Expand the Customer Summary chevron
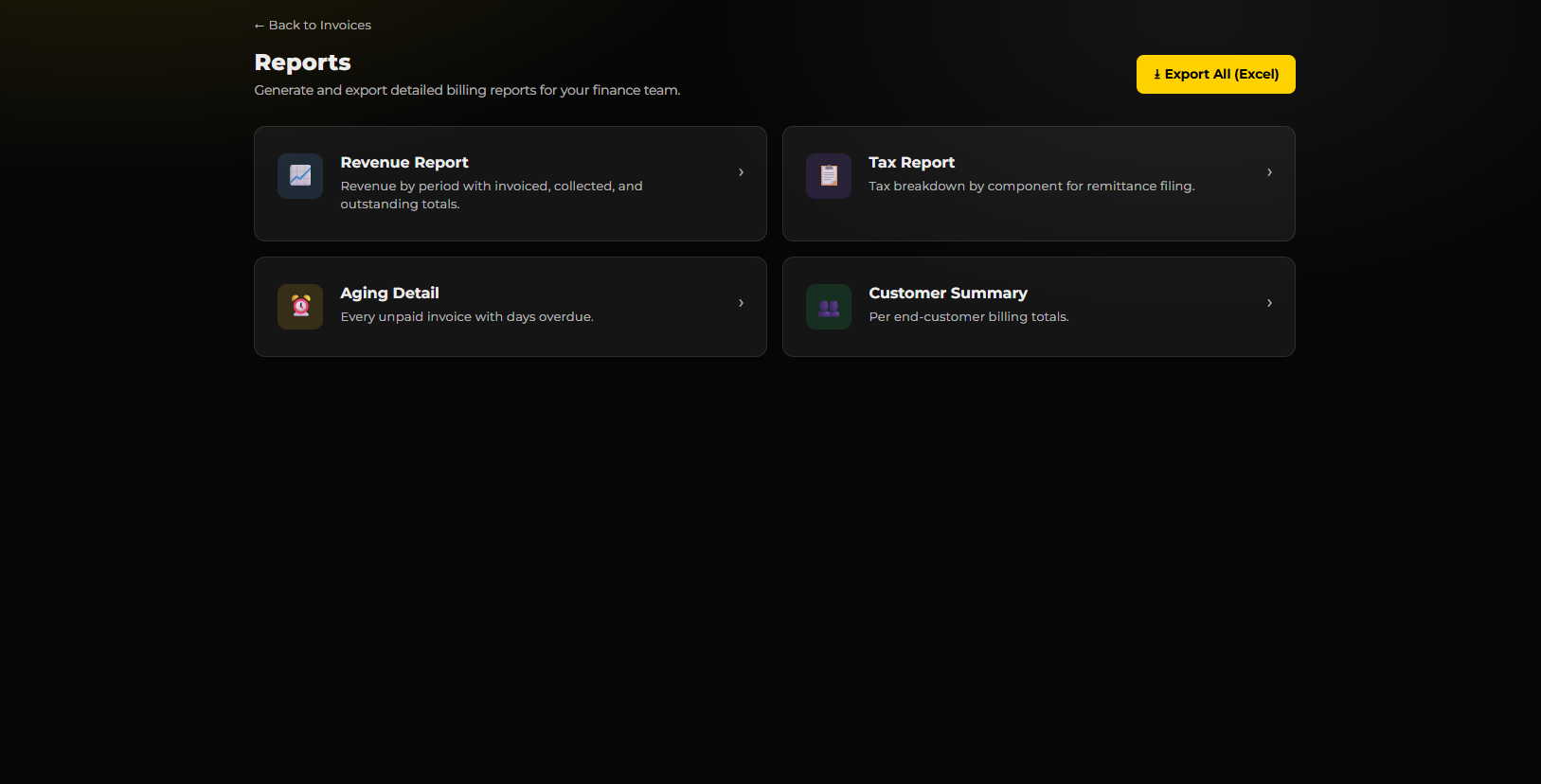The height and width of the screenshot is (784, 1541). tap(1269, 303)
